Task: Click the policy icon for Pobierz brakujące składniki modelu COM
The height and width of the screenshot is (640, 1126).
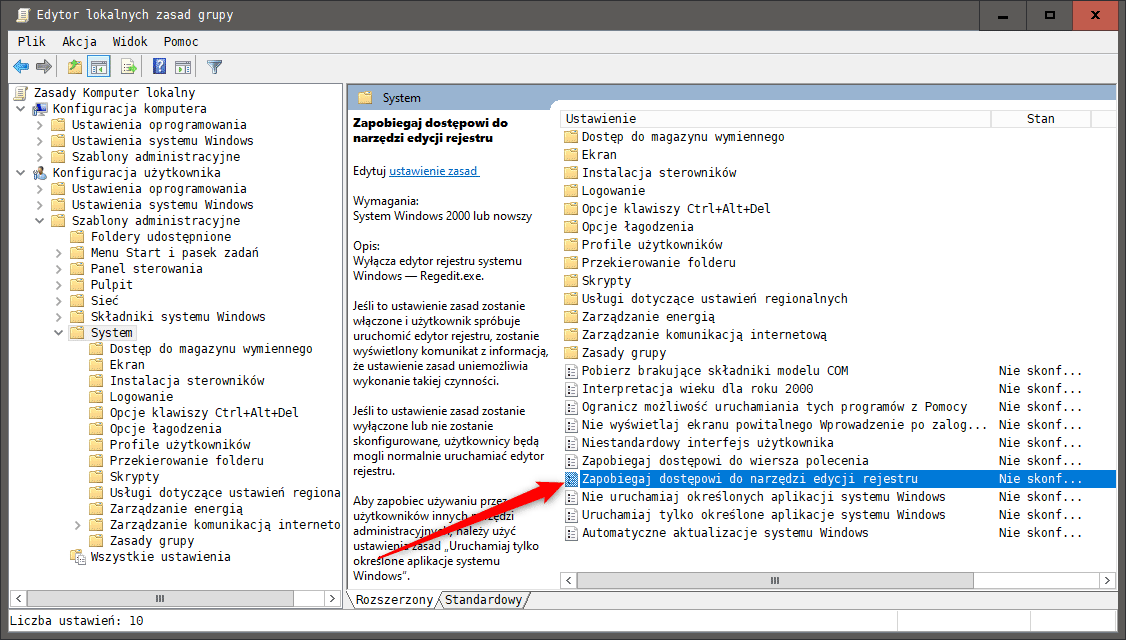Action: 571,371
